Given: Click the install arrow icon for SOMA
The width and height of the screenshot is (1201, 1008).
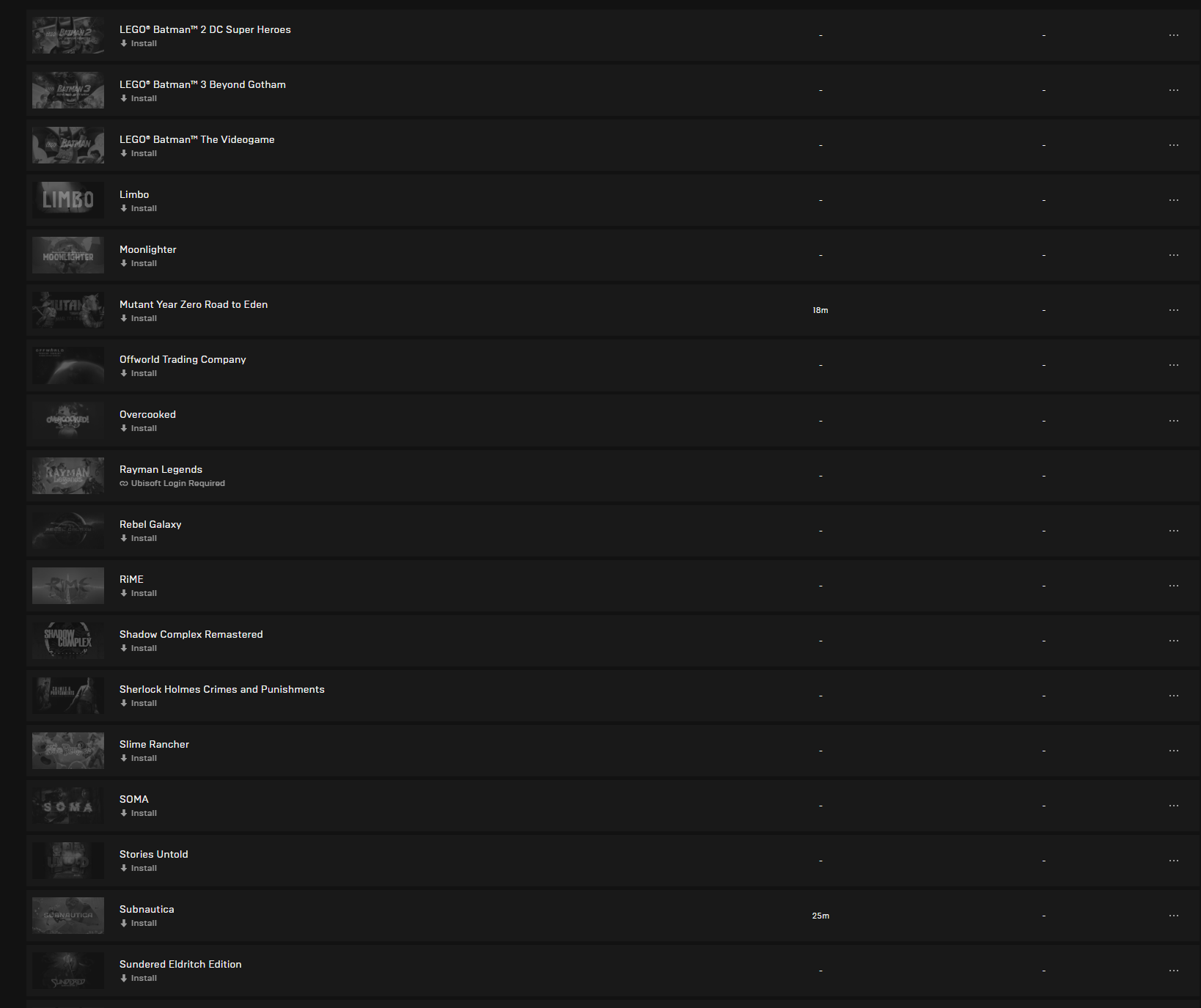Looking at the screenshot, I should 124,813.
